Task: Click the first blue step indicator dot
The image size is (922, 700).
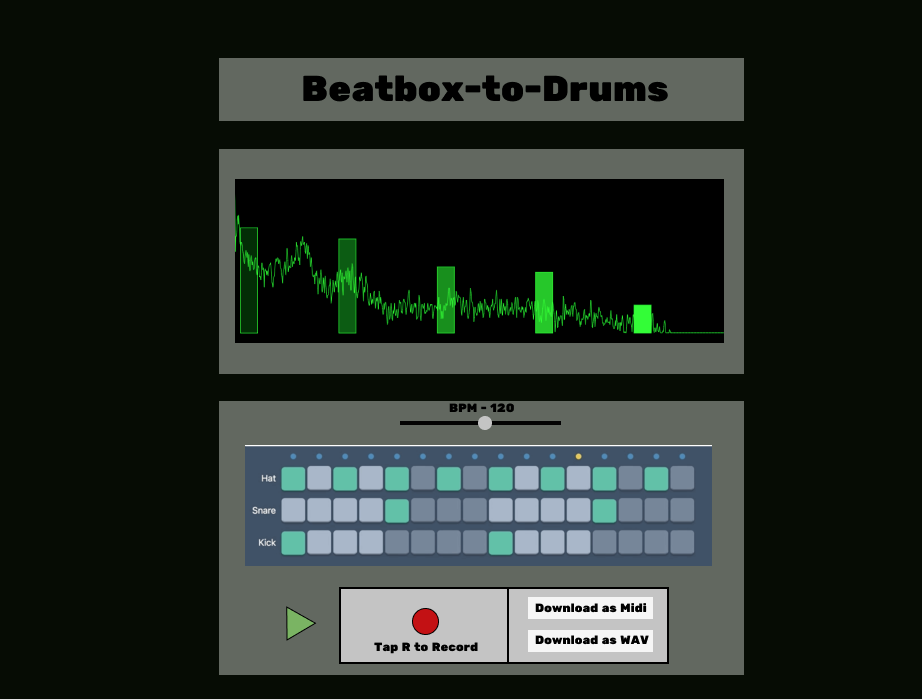Action: coord(293,456)
